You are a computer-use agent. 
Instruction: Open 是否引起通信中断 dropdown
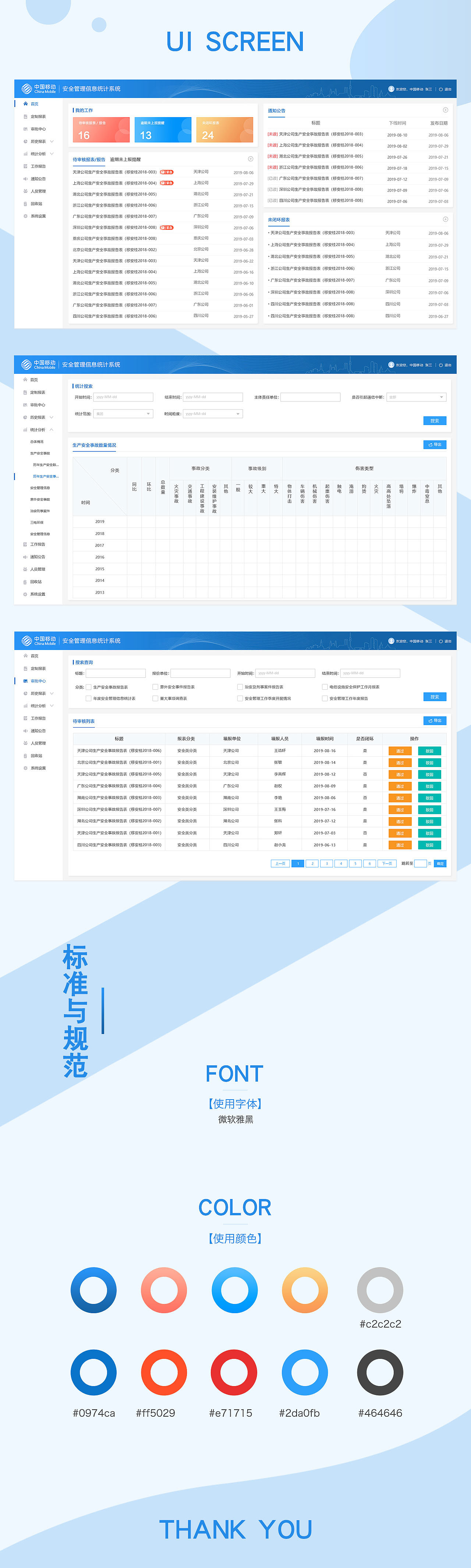click(416, 397)
